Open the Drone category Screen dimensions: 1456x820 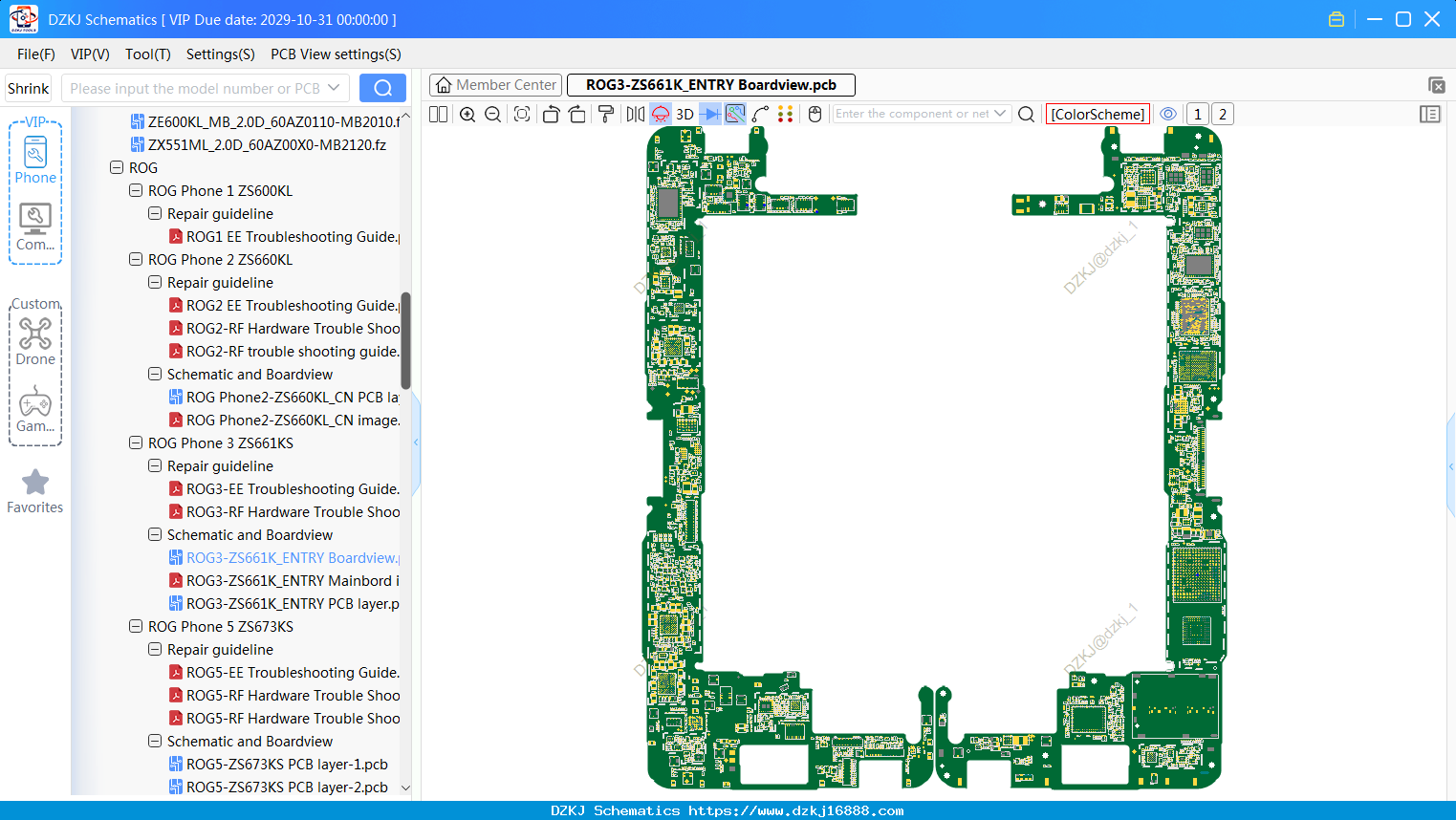coord(35,342)
